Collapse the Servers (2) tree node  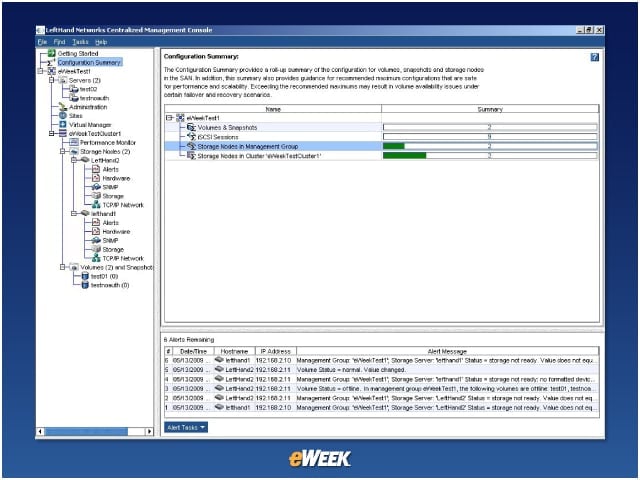[51, 80]
